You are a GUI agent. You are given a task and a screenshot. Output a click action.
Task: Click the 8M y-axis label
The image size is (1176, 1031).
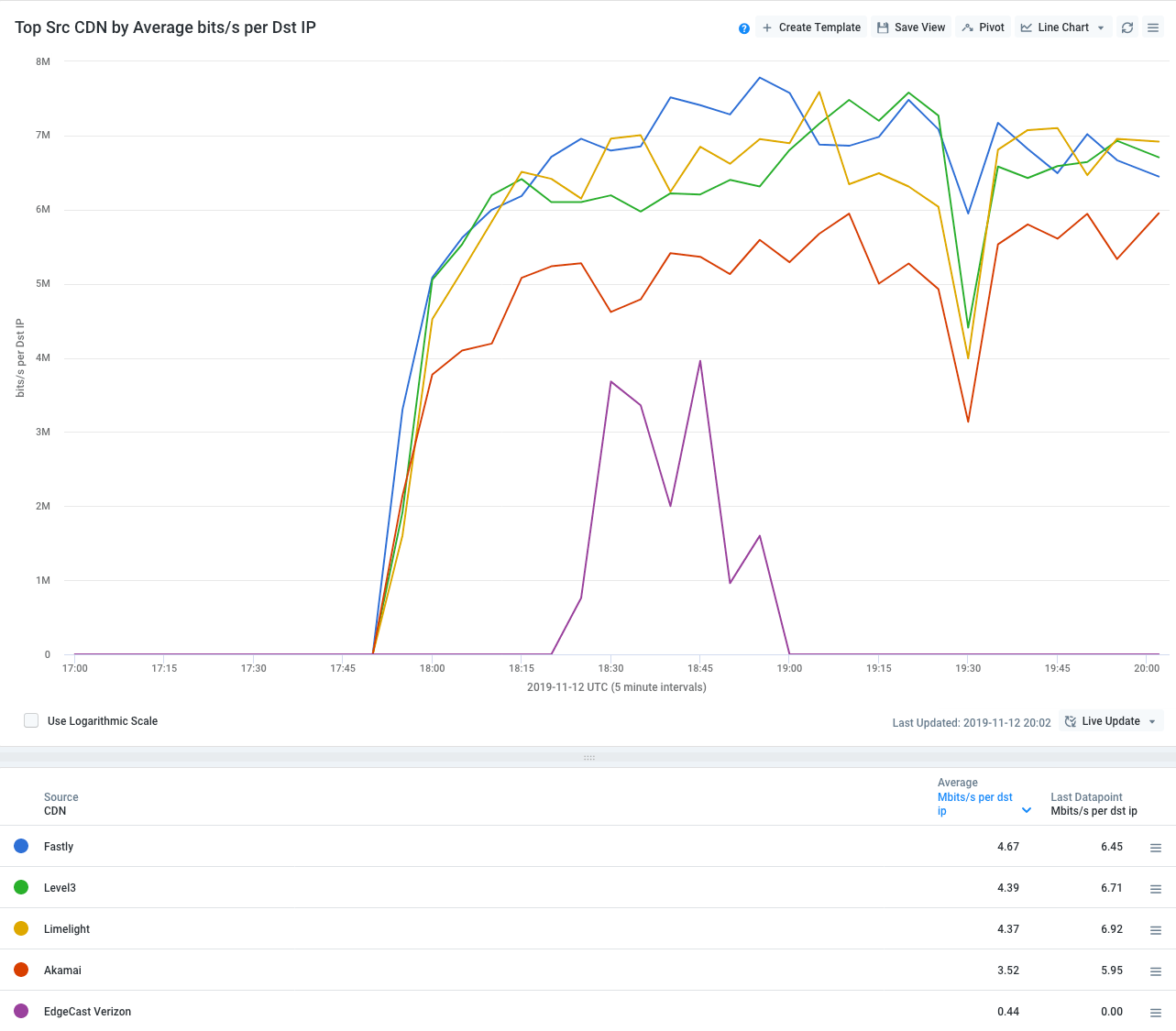click(x=43, y=61)
